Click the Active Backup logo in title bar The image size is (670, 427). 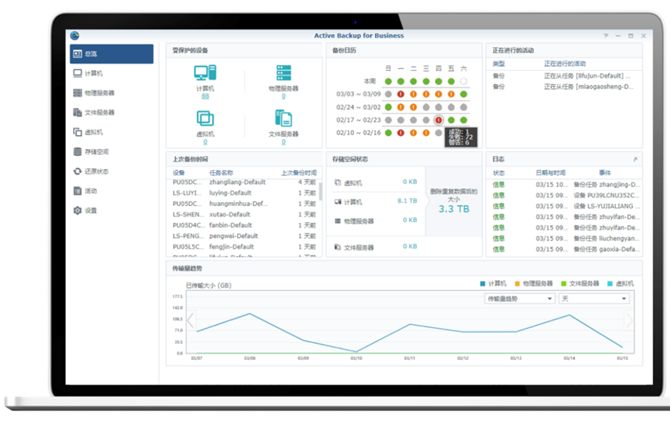[x=75, y=35]
